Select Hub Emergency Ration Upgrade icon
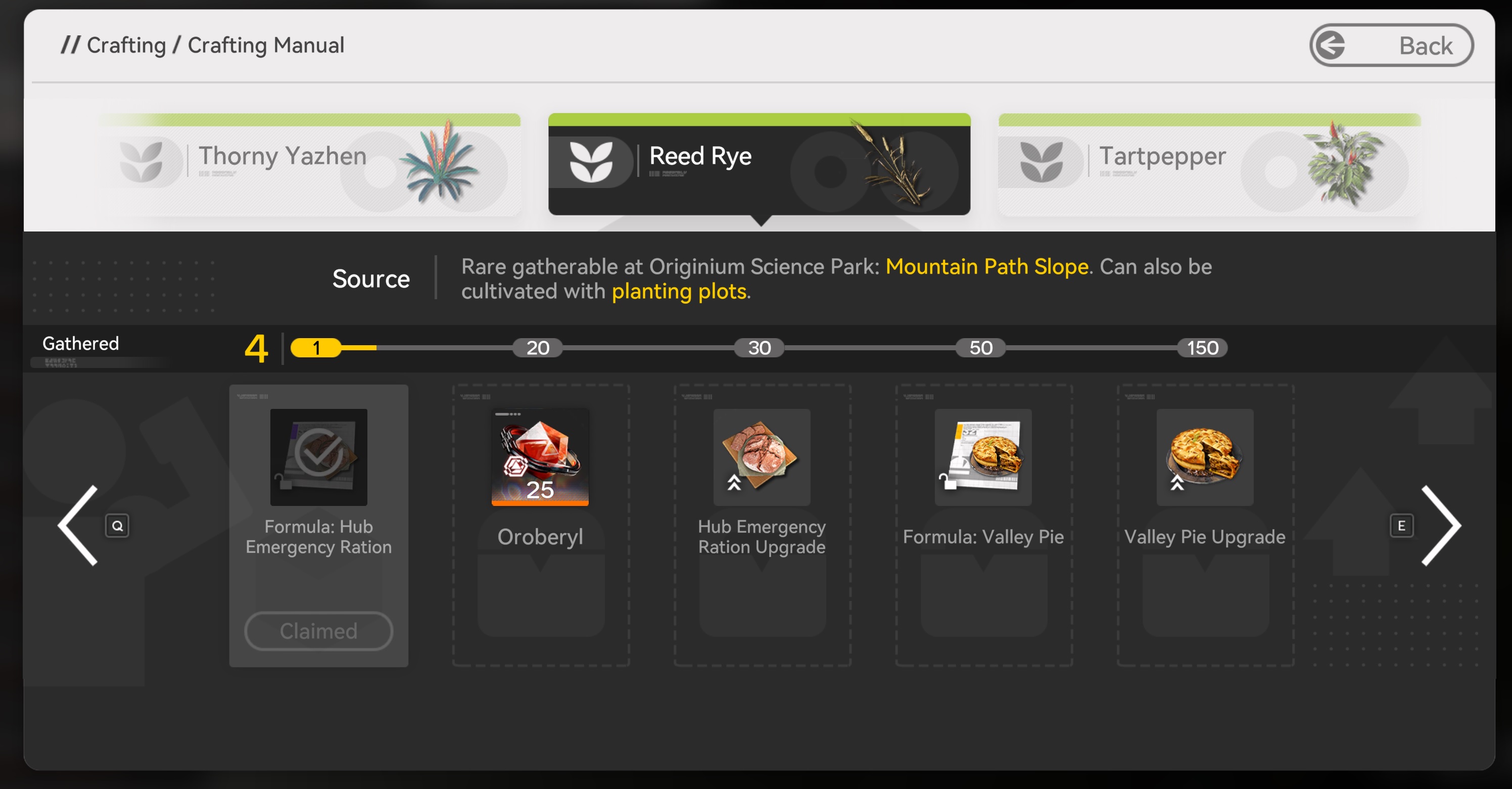The height and width of the screenshot is (789, 1512). point(761,457)
